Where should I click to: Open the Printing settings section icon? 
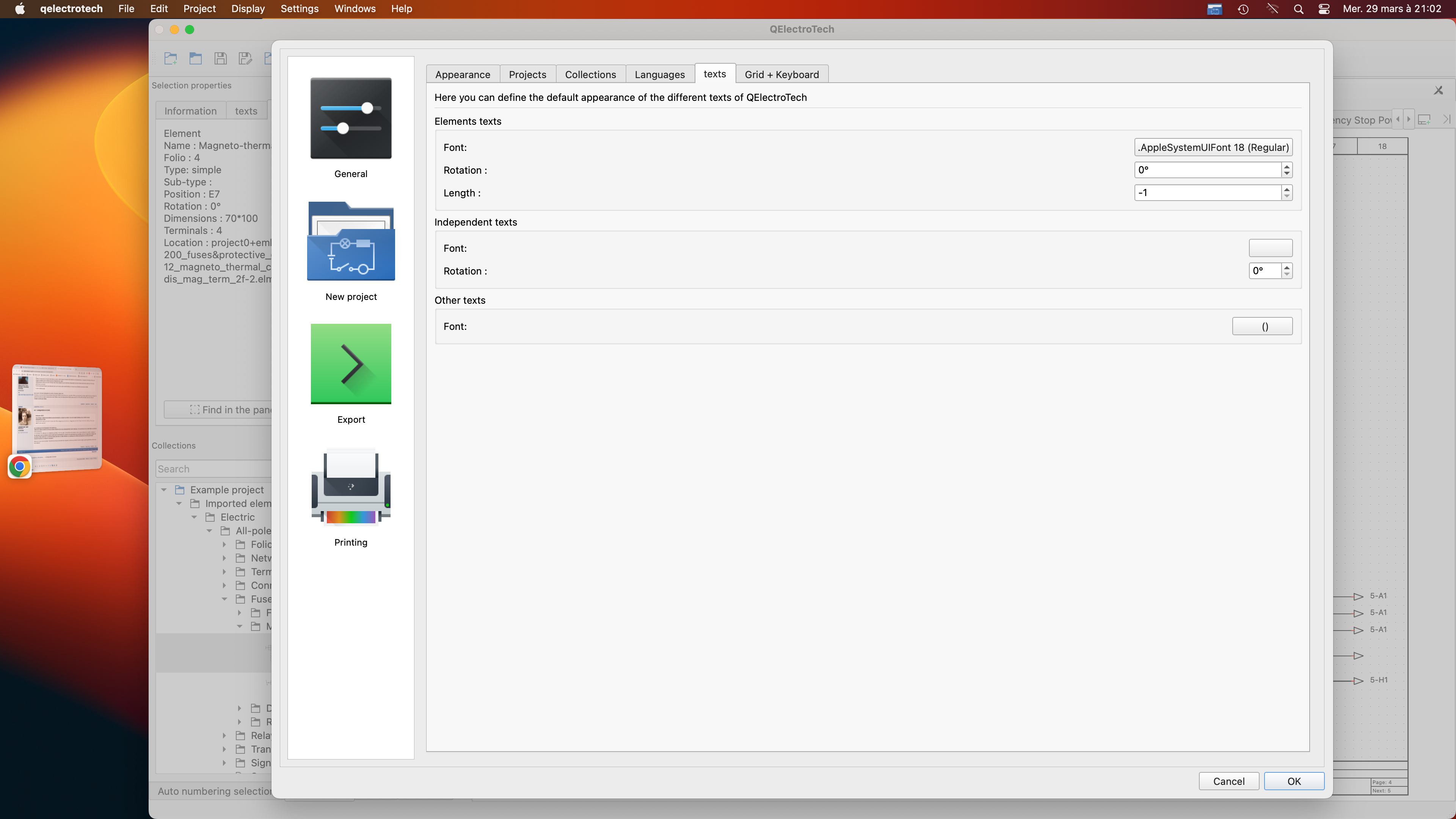click(x=350, y=486)
